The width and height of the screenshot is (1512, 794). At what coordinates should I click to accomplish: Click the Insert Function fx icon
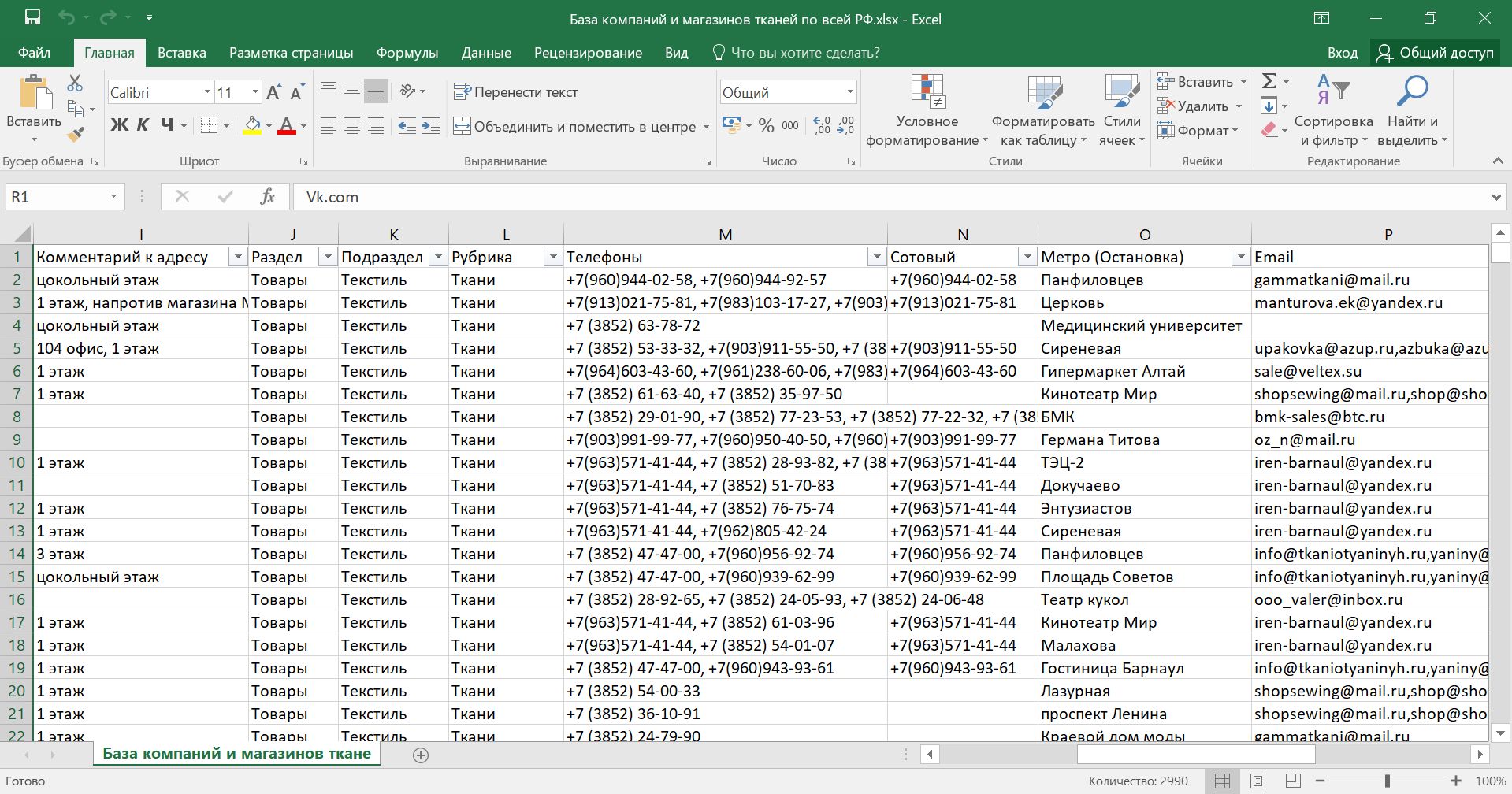point(267,197)
